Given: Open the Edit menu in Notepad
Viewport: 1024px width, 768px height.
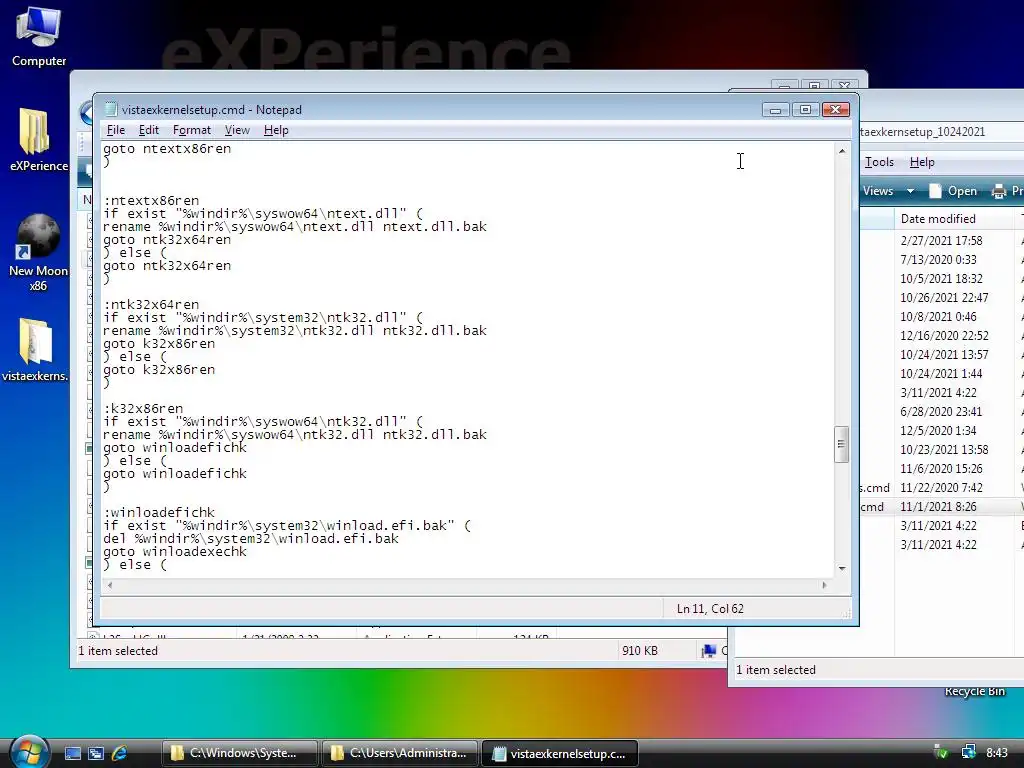Looking at the screenshot, I should [149, 130].
